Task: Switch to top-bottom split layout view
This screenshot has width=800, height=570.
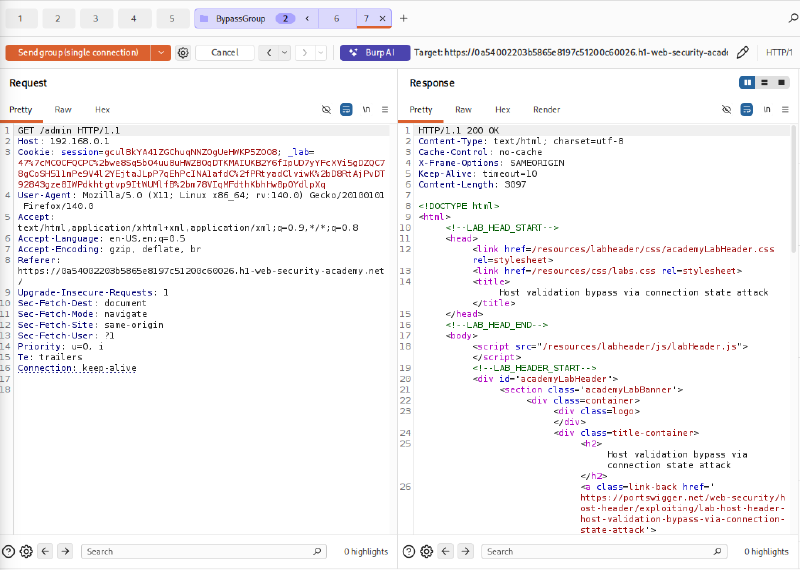Action: (764, 82)
